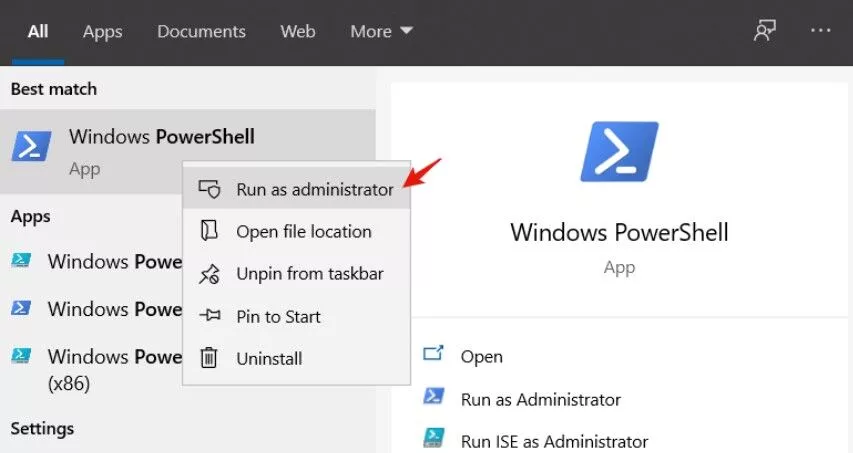Screen dimensions: 853x453
Task: Click the large PowerShell logo in preview pane
Action: click(x=619, y=152)
